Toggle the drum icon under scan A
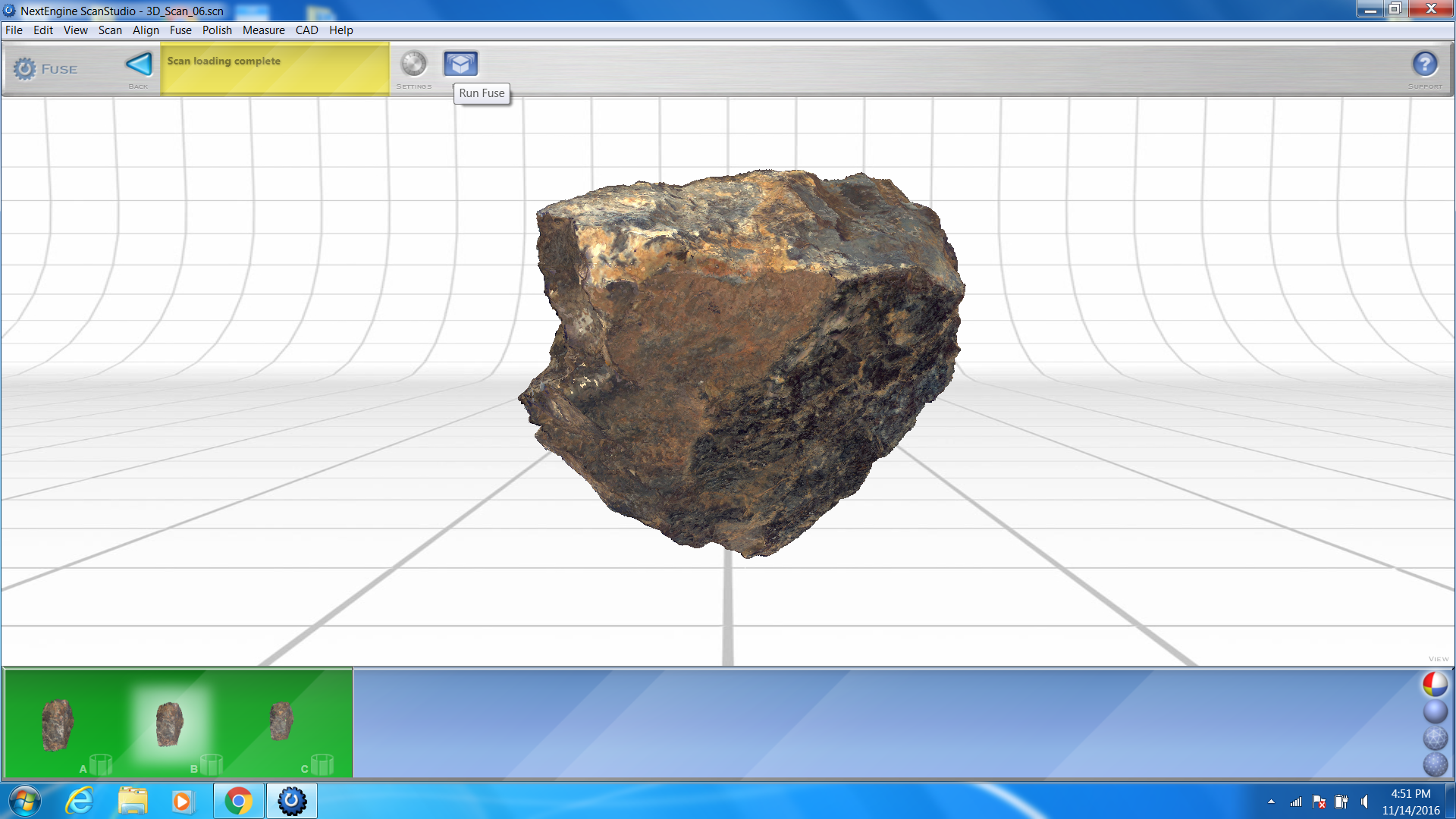1456x819 pixels. [99, 764]
